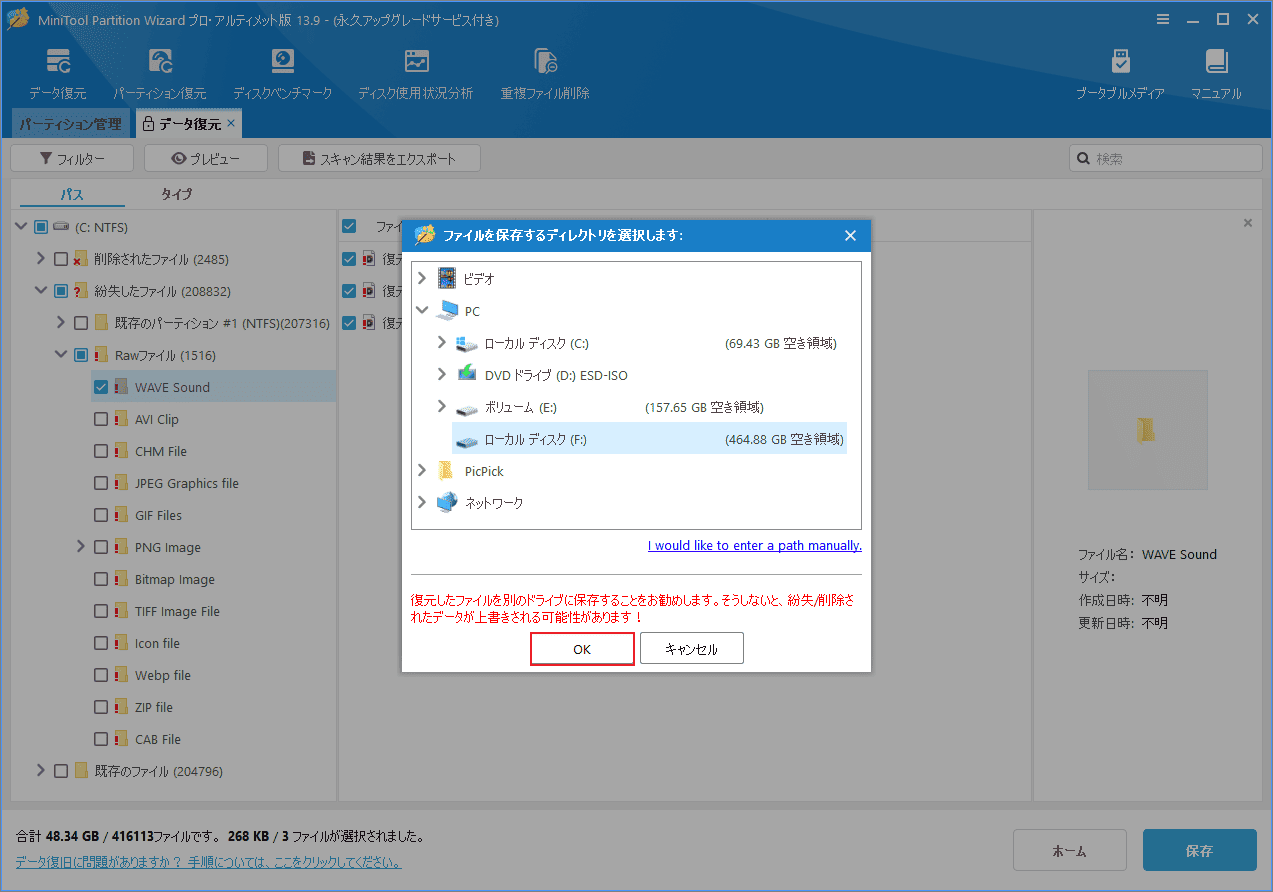Switch to the タイプ view tab

coord(177,194)
